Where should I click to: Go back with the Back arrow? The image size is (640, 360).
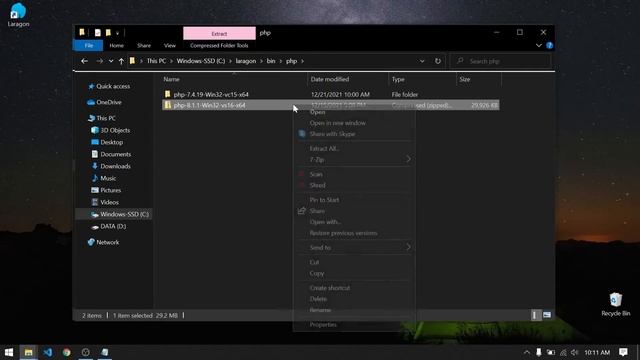[x=84, y=61]
